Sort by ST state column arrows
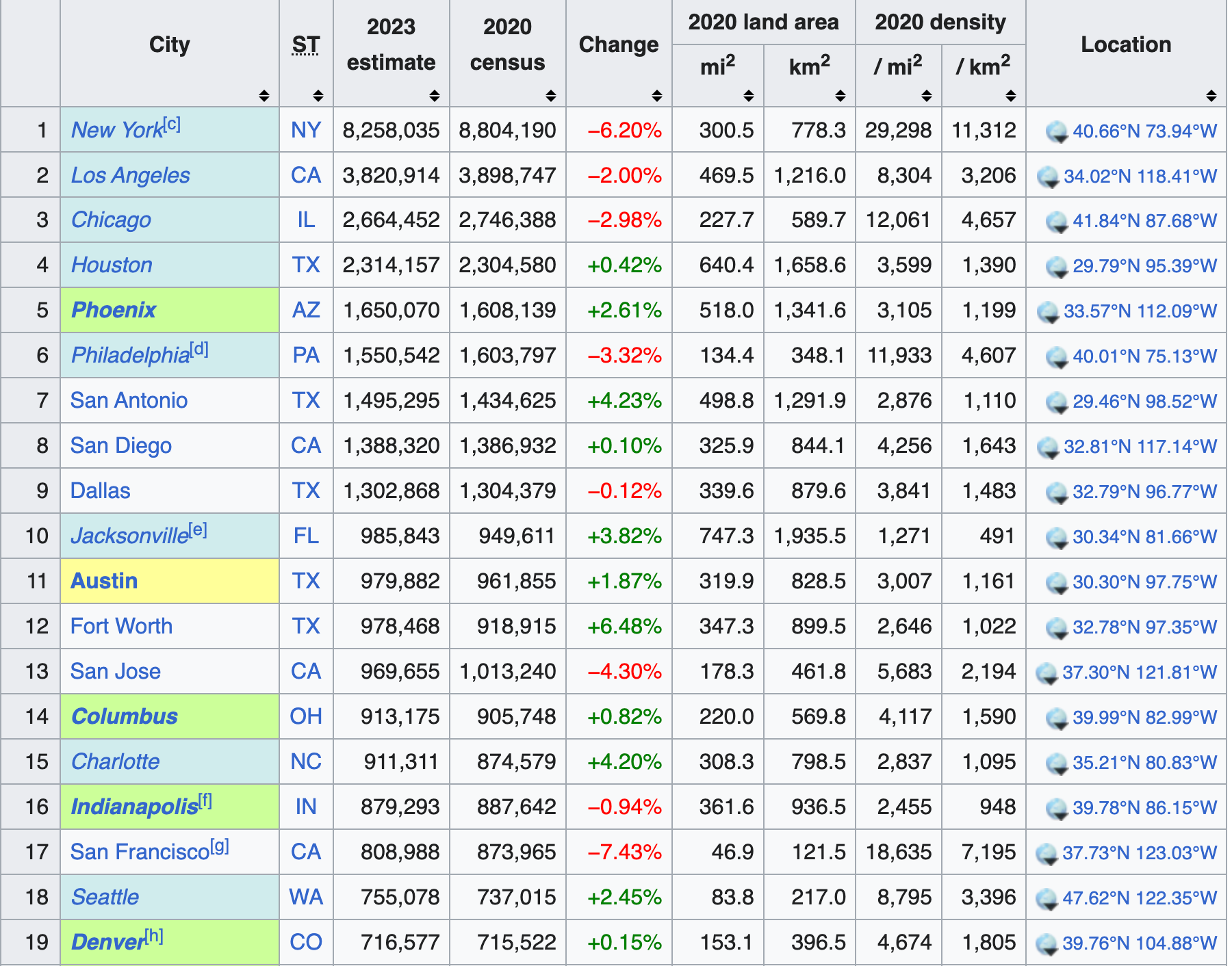 318,96
